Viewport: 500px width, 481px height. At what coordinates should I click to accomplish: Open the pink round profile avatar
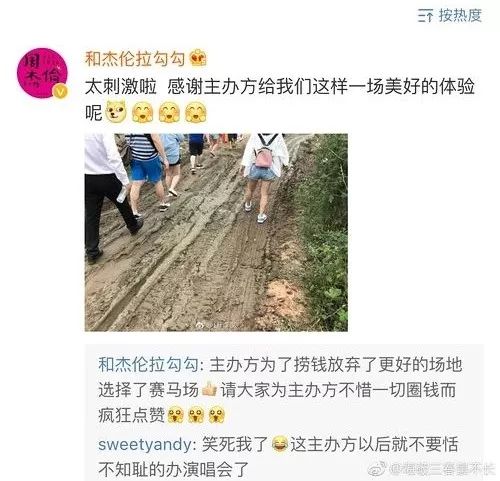pyautogui.click(x=42, y=73)
